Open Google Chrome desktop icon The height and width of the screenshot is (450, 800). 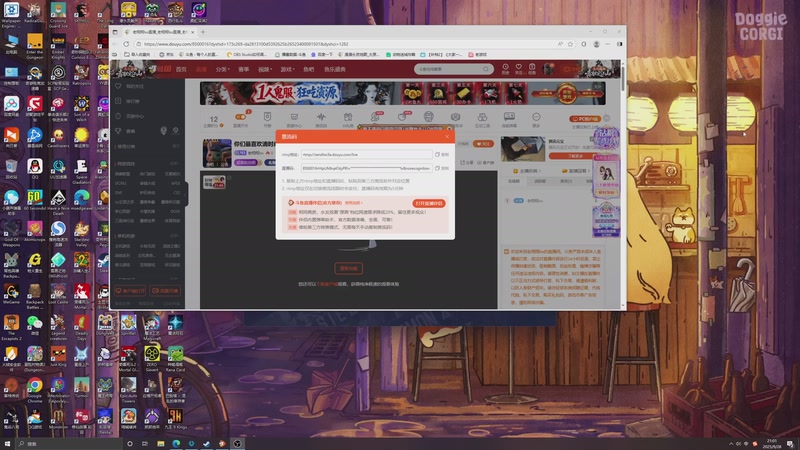pyautogui.click(x=35, y=389)
